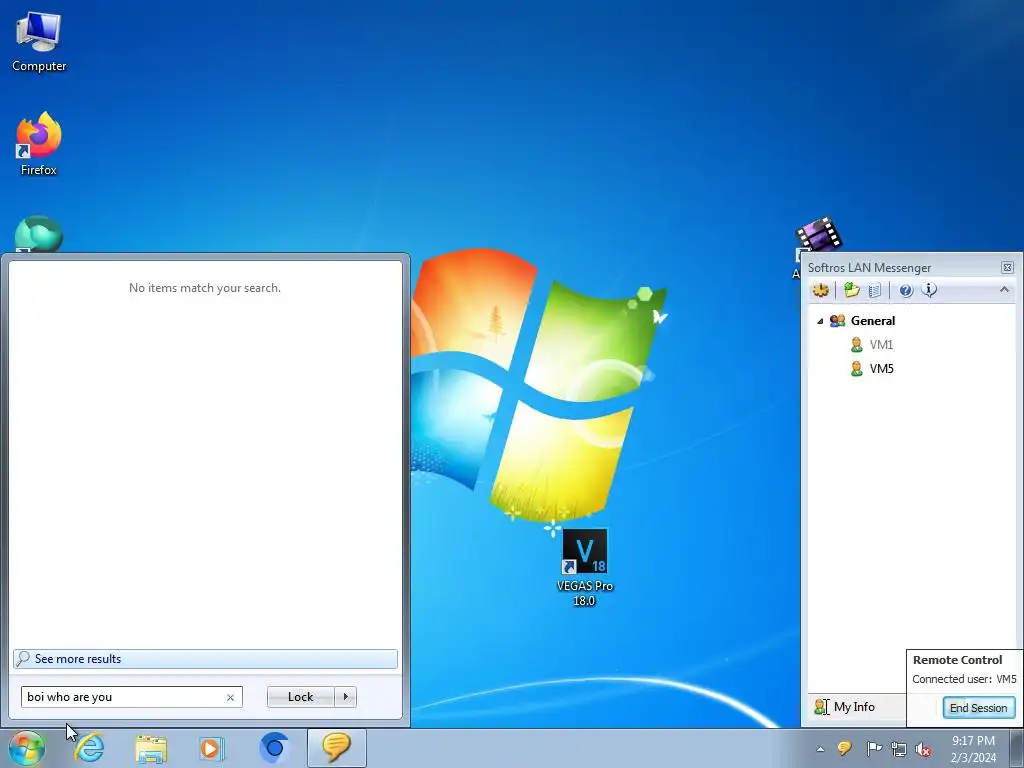
Task: Select the Computer desktop icon
Action: [x=39, y=41]
